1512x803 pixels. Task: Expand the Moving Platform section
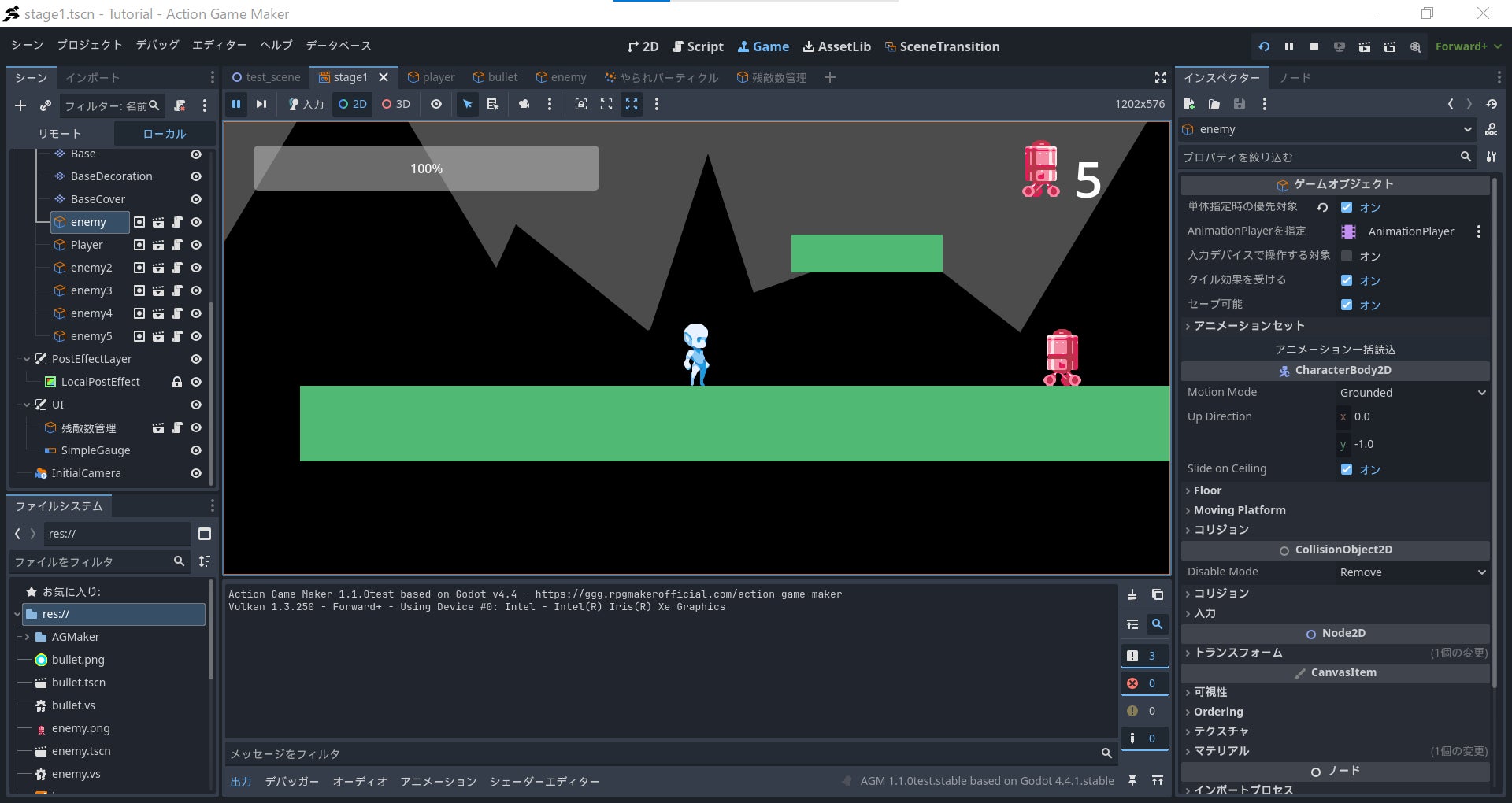1239,510
